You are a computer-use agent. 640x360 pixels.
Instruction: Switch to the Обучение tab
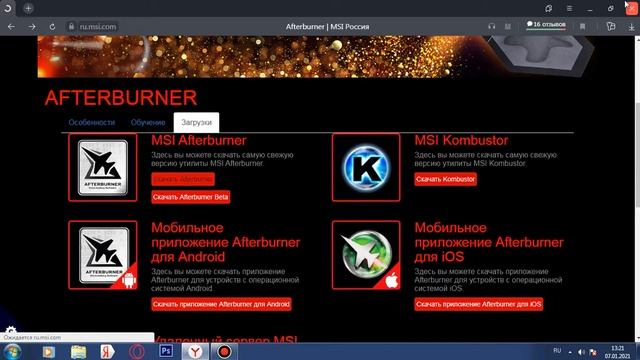(148, 122)
